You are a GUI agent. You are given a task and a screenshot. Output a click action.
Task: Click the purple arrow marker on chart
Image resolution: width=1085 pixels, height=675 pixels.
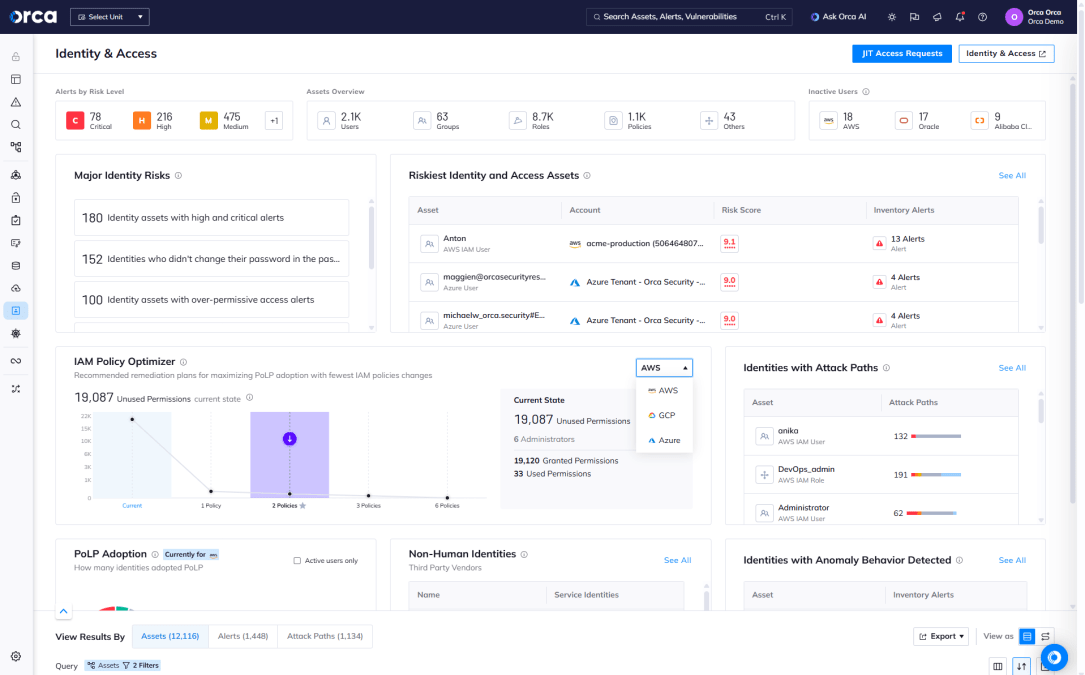coord(289,439)
